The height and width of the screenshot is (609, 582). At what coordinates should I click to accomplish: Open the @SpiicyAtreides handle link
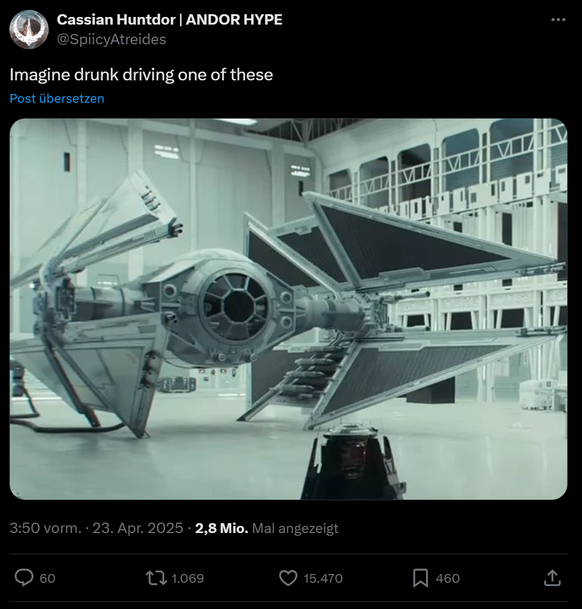(112, 39)
